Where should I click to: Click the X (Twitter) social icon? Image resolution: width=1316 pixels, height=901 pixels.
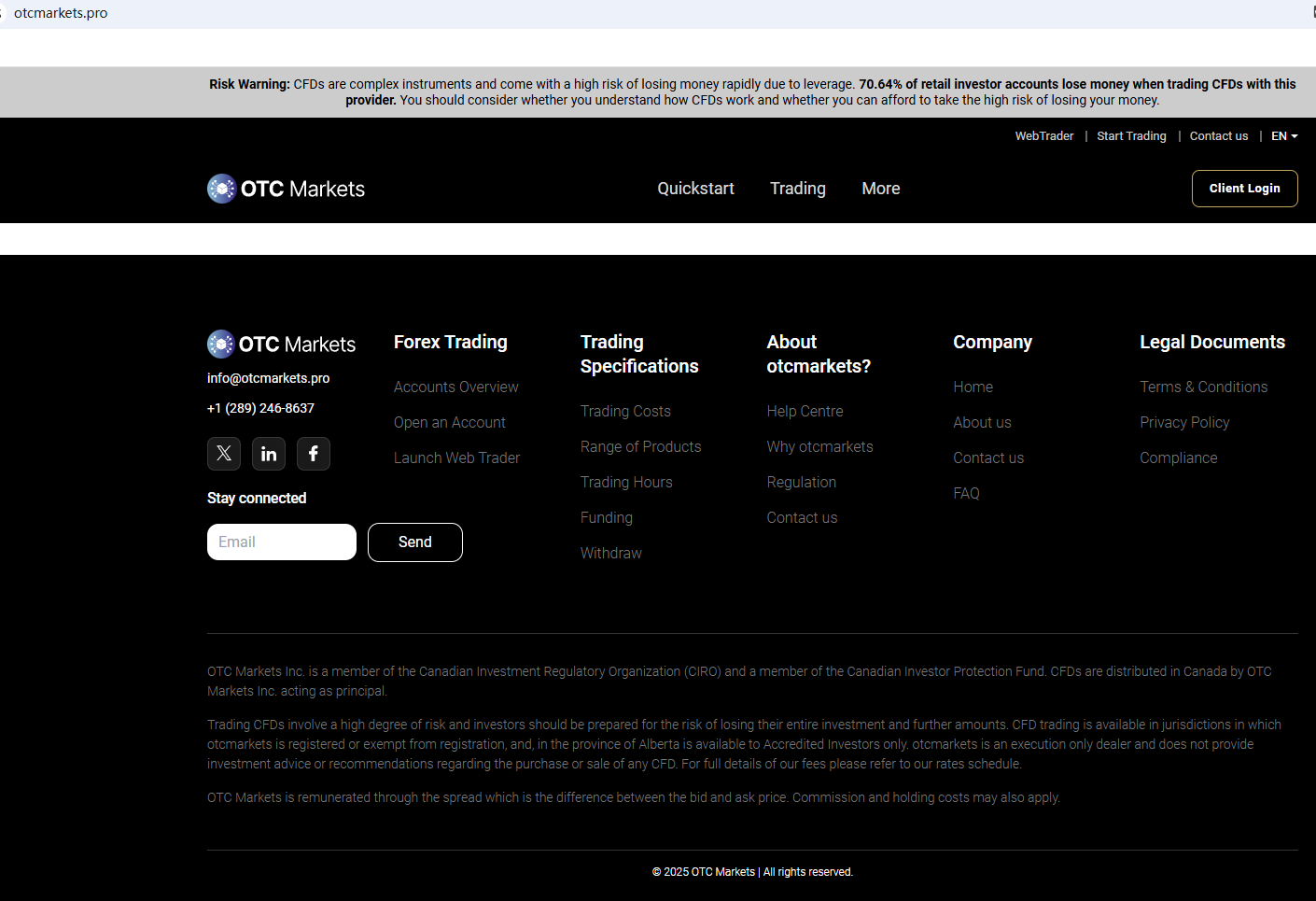pos(224,454)
